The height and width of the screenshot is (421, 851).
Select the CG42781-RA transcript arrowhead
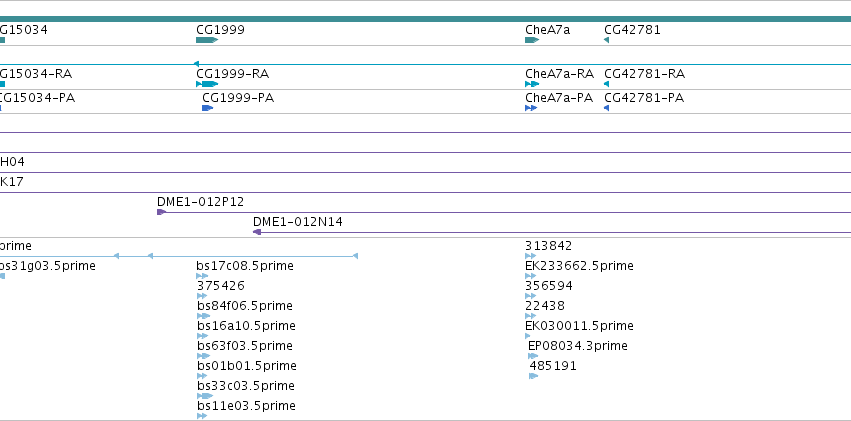(x=606, y=84)
